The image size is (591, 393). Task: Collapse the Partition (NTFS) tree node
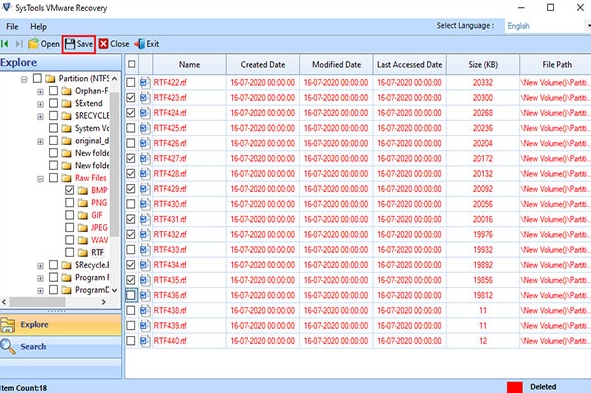[x=24, y=80]
